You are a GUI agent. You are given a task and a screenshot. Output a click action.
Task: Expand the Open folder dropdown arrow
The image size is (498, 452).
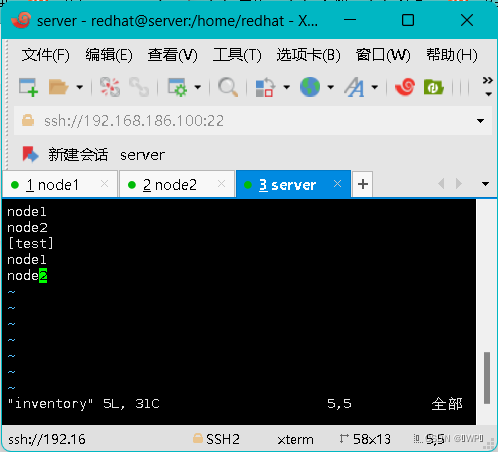coord(79,87)
